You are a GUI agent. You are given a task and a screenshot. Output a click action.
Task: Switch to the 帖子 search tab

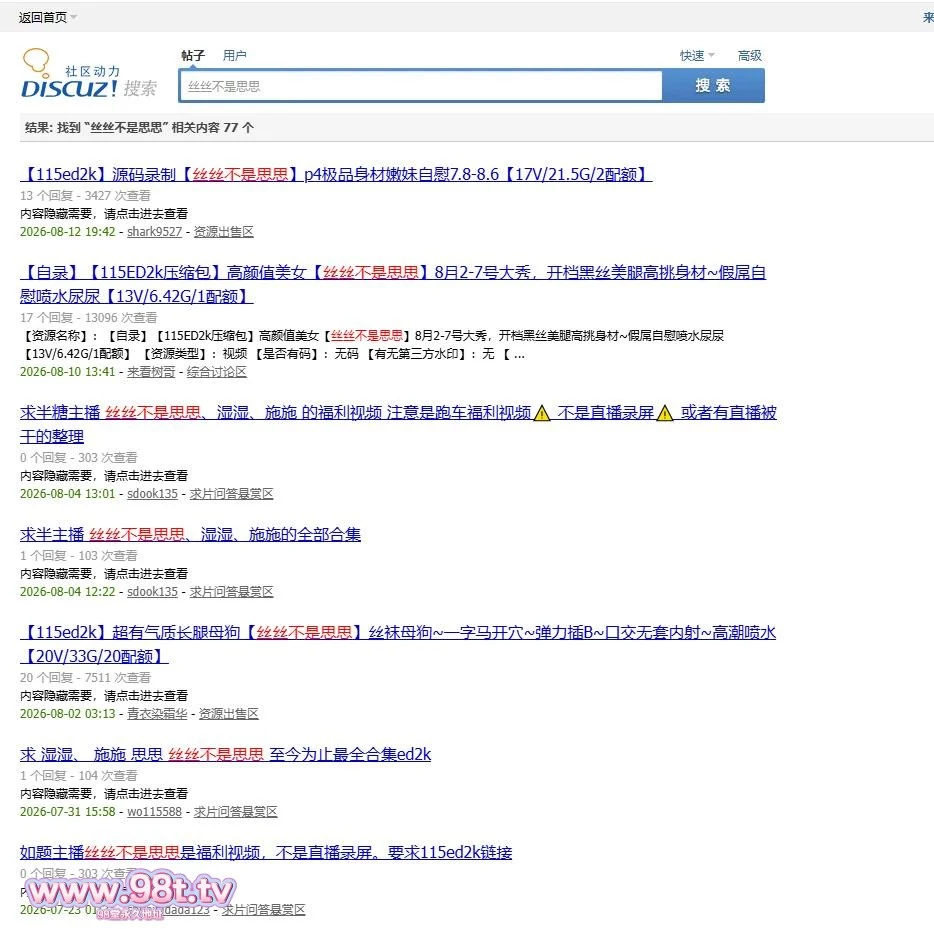pos(192,55)
